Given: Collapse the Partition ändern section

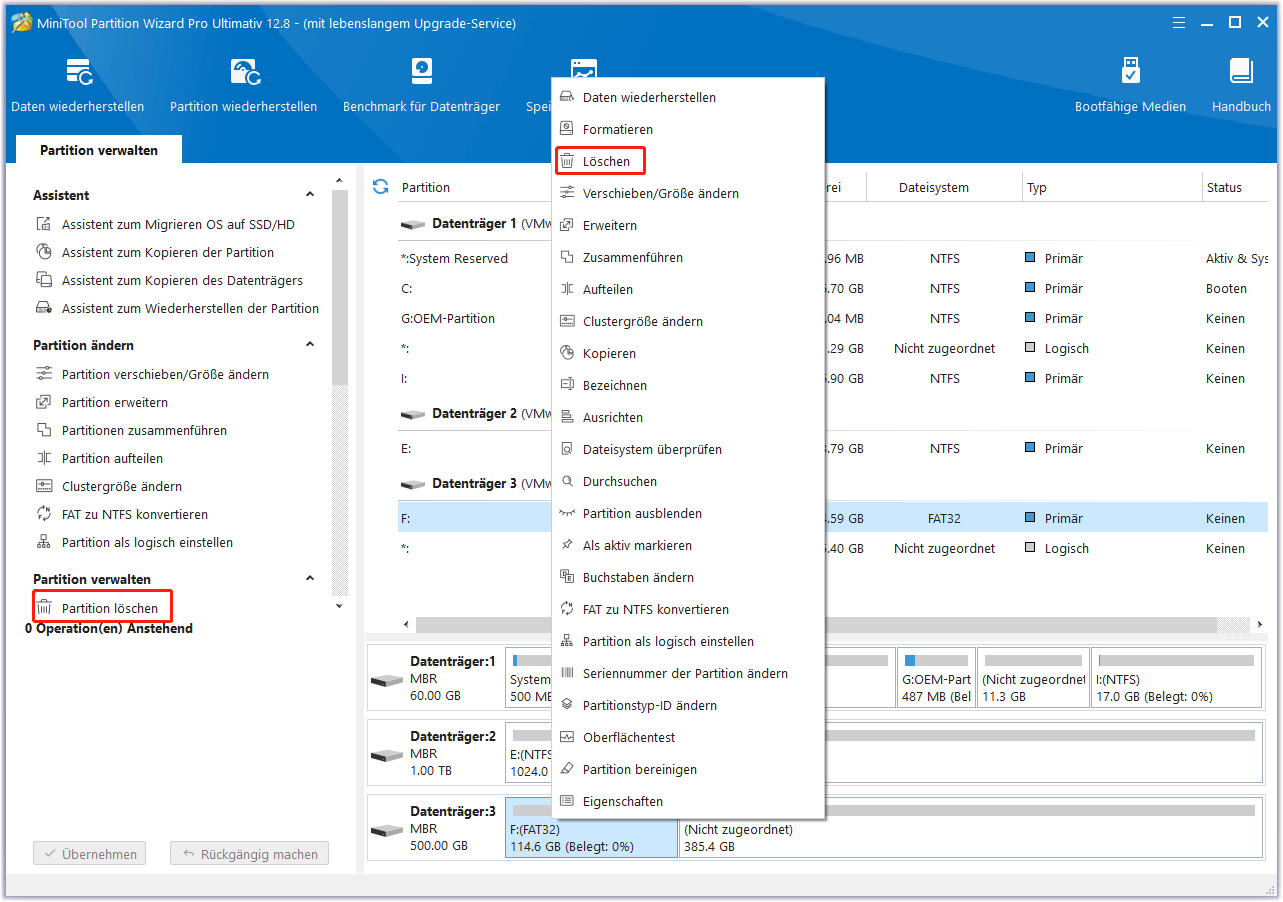Looking at the screenshot, I should pyautogui.click(x=310, y=345).
